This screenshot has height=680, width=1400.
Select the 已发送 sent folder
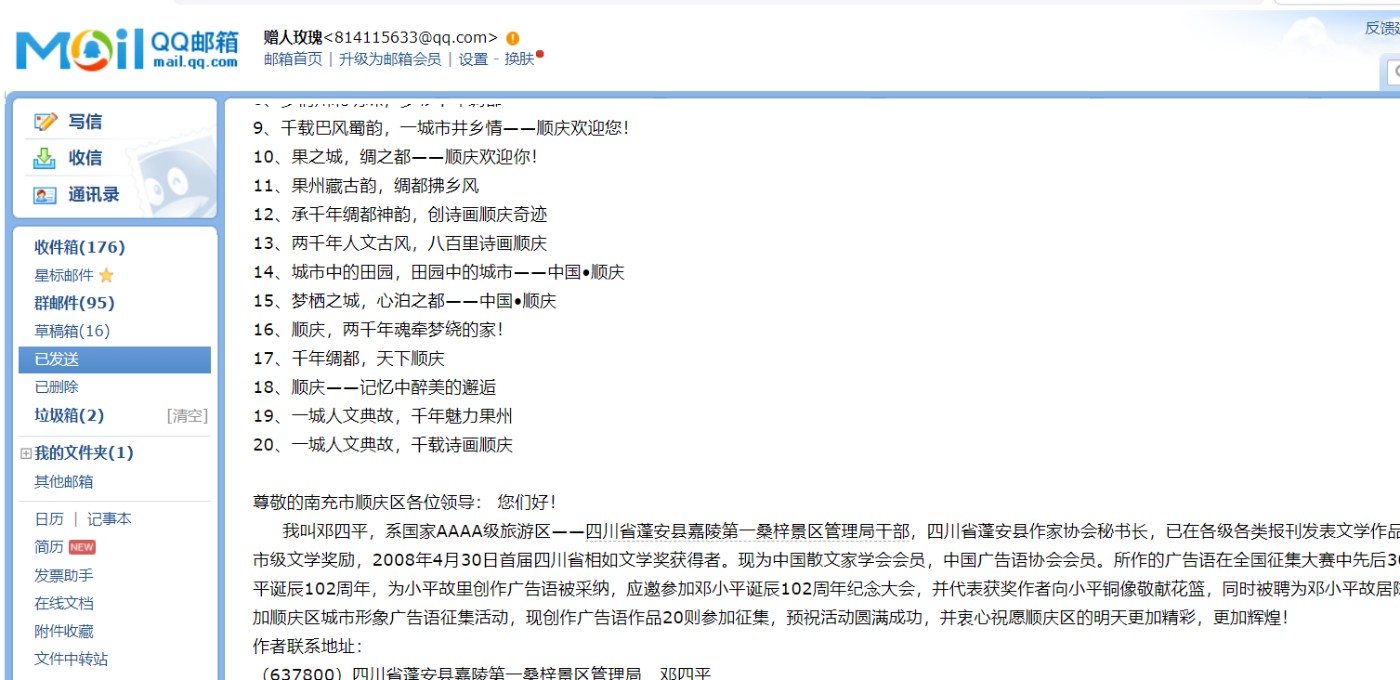coord(57,359)
